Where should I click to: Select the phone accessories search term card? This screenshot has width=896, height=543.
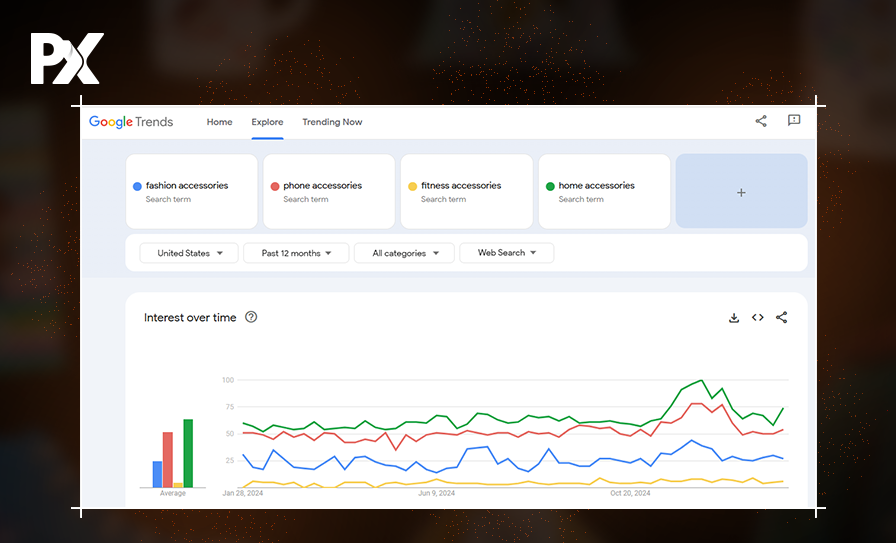[329, 191]
